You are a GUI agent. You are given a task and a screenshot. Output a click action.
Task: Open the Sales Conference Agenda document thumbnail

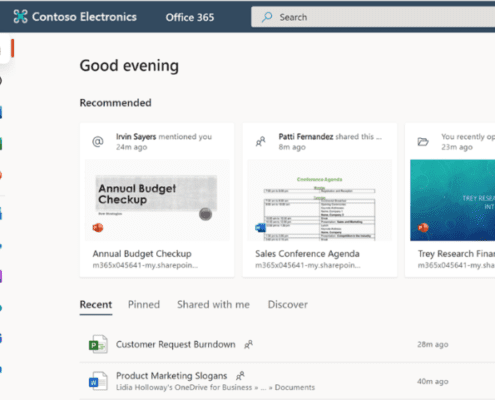pos(320,200)
